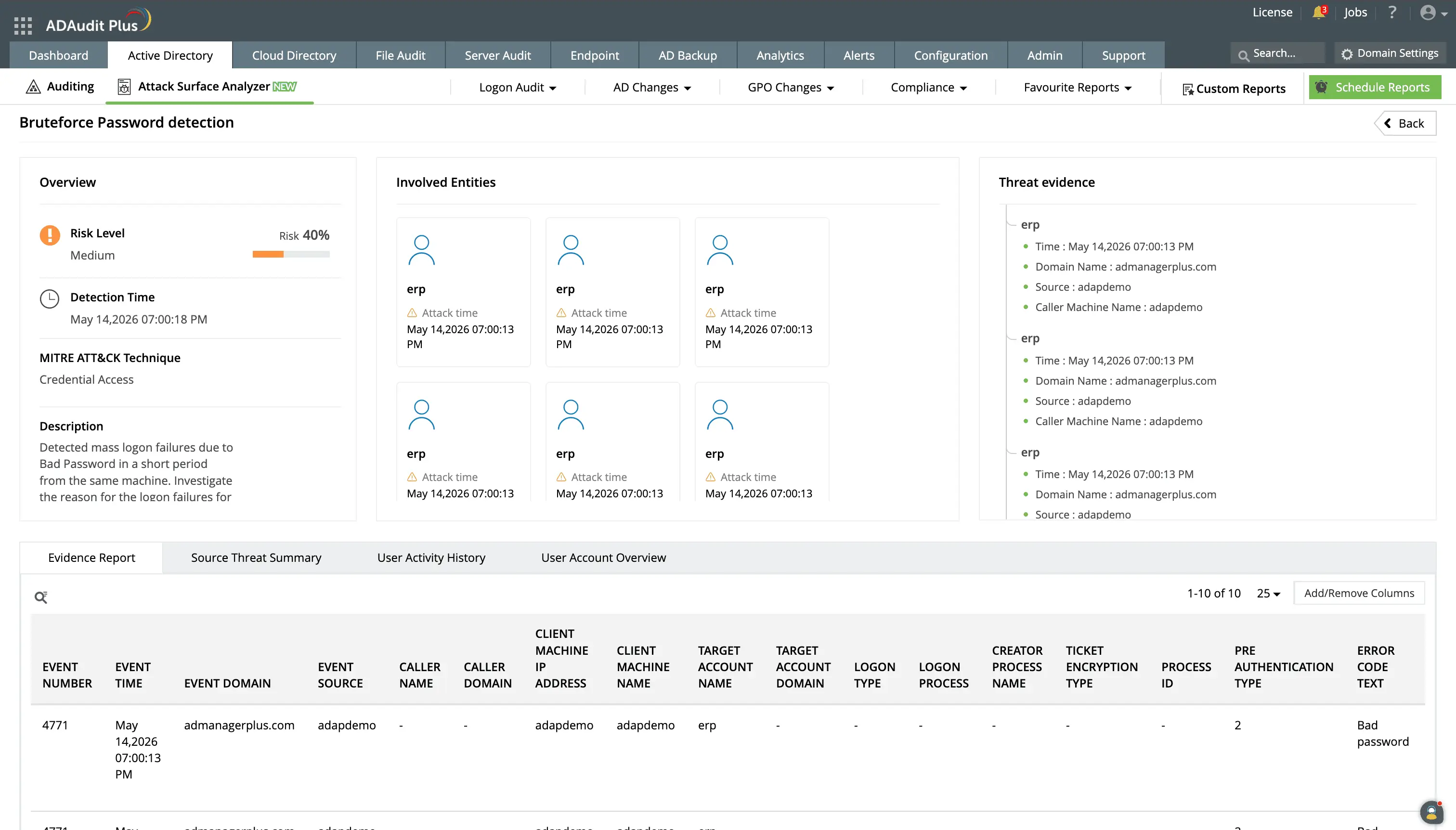Open Custom Reports
Viewport: 1456px width, 830px height.
tap(1234, 89)
